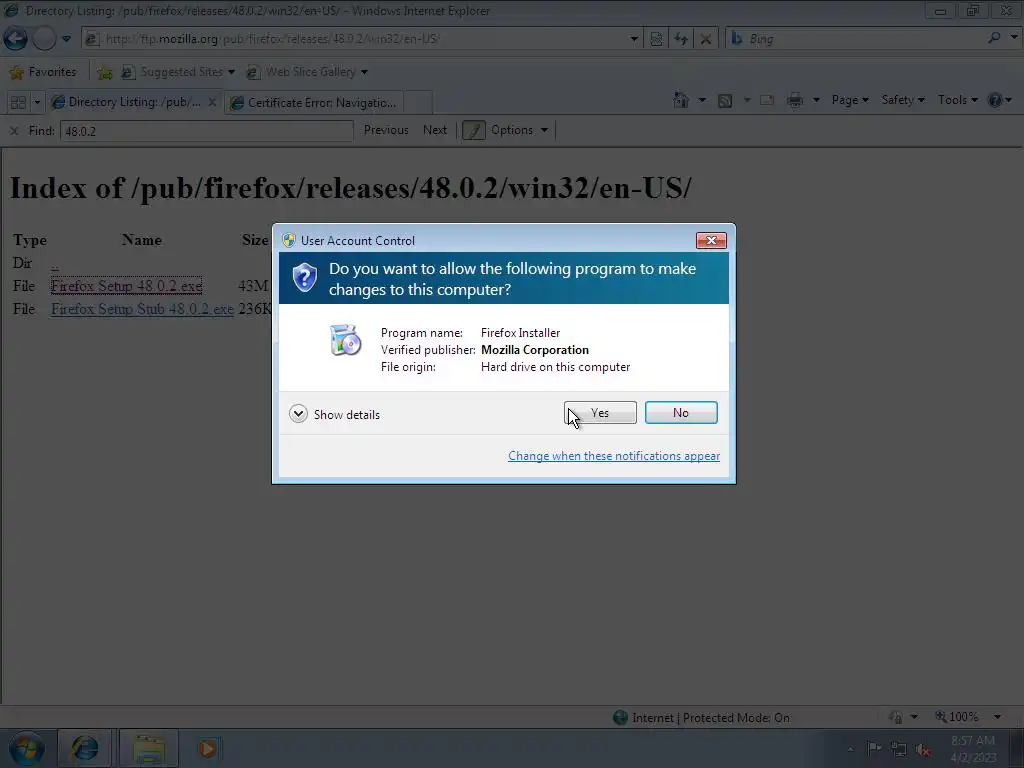Viewport: 1024px width, 768px height.
Task: Open the Favorites star button
Action: coord(43,72)
